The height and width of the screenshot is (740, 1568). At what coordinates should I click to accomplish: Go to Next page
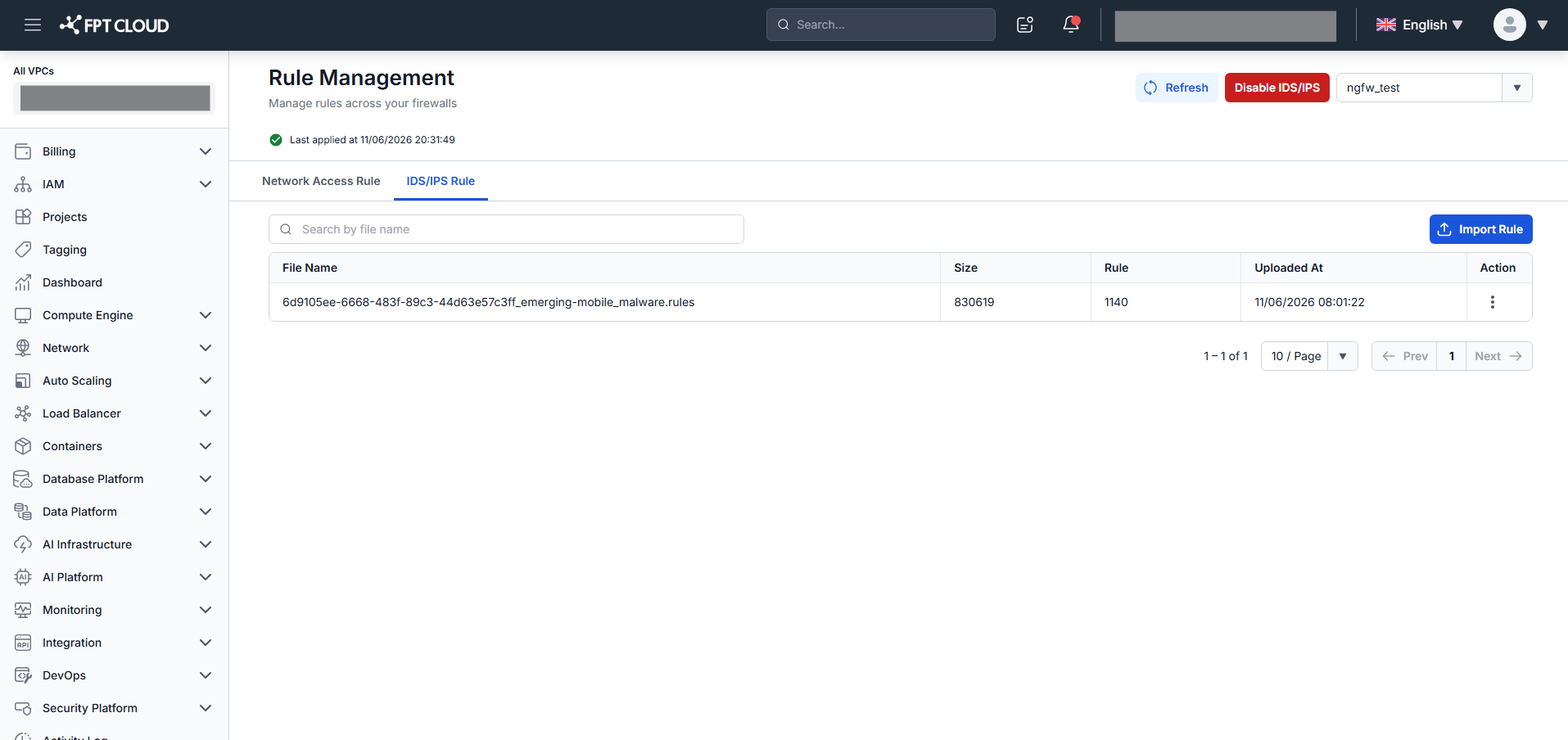tap(1498, 356)
